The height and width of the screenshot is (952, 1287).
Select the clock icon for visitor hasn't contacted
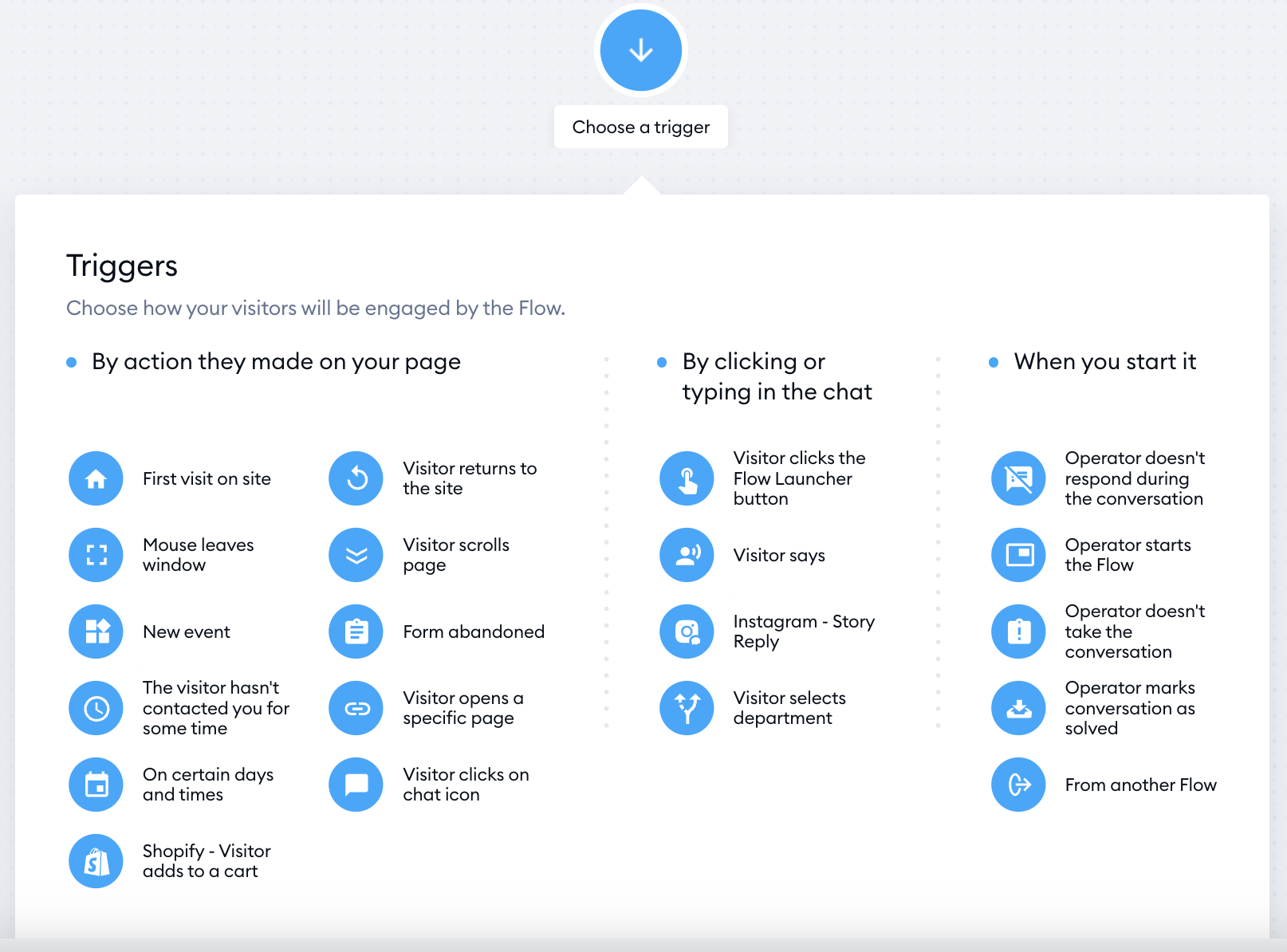(96, 708)
